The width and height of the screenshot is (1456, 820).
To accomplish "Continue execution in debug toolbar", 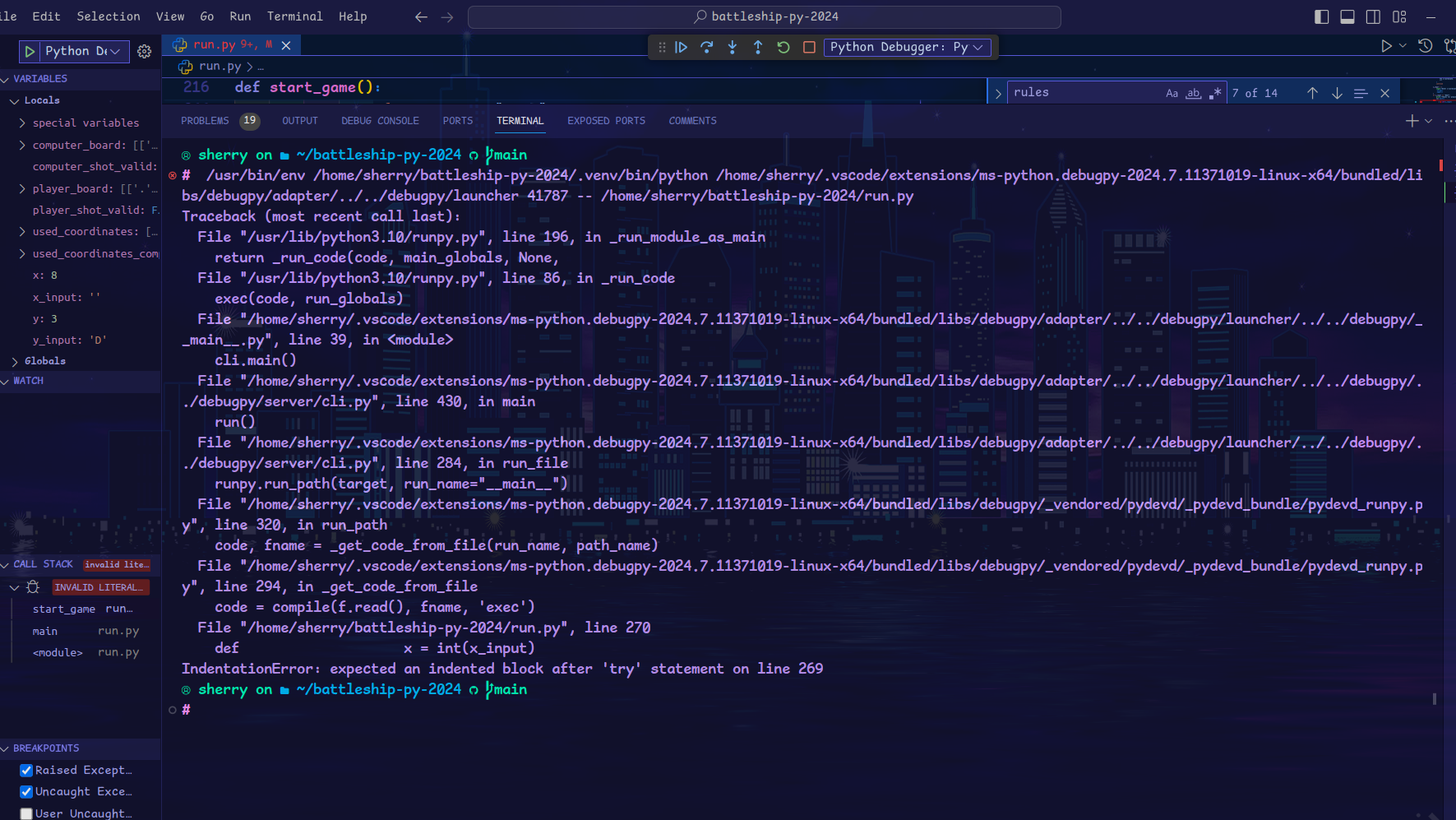I will [x=681, y=47].
